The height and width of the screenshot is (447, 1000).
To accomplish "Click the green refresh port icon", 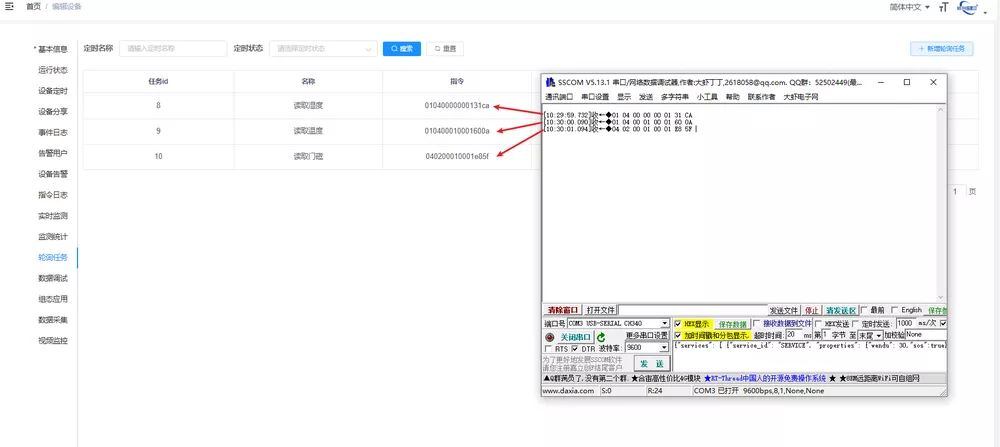I will coord(602,337).
